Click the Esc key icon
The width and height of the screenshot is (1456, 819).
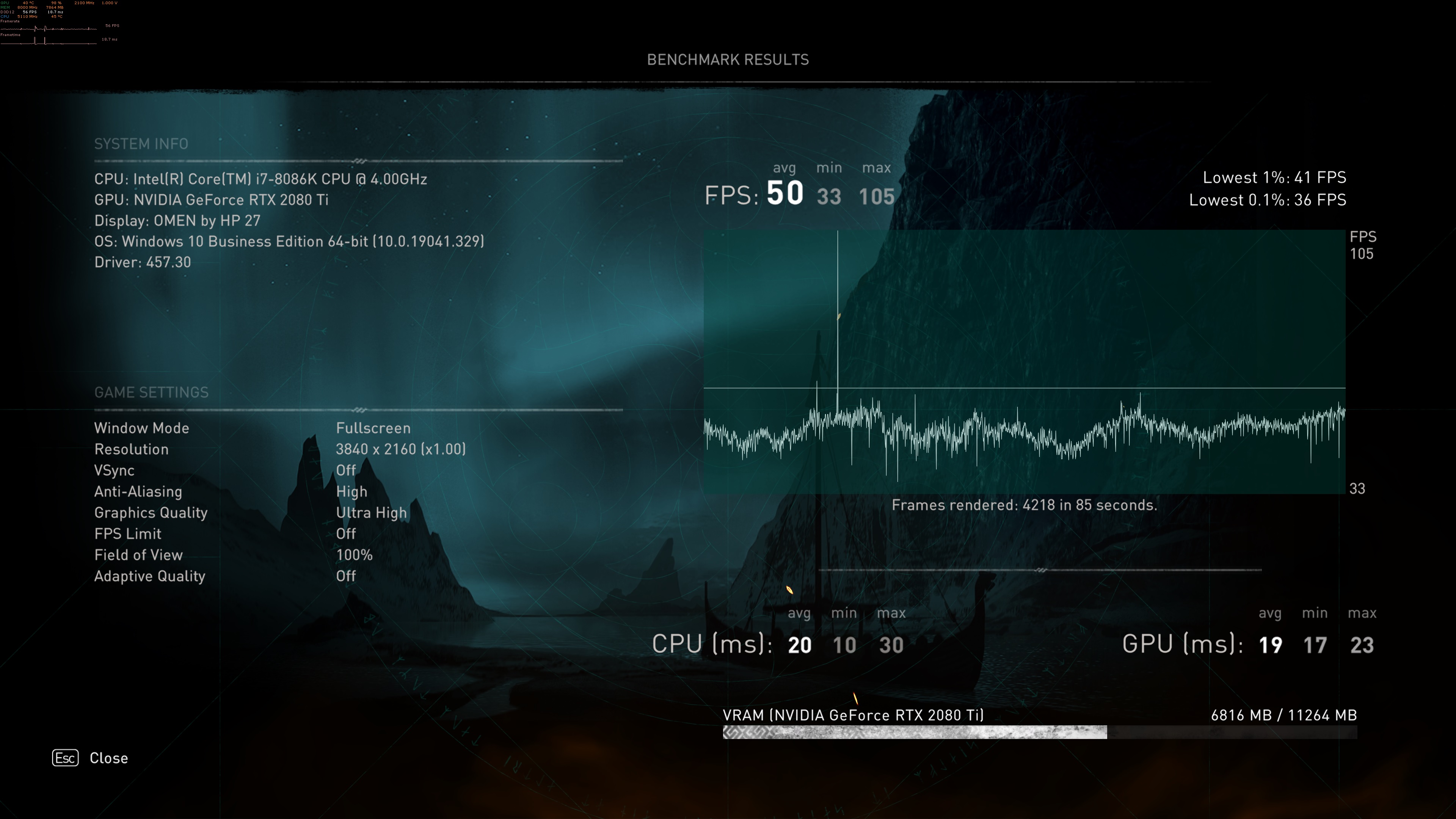(x=65, y=758)
